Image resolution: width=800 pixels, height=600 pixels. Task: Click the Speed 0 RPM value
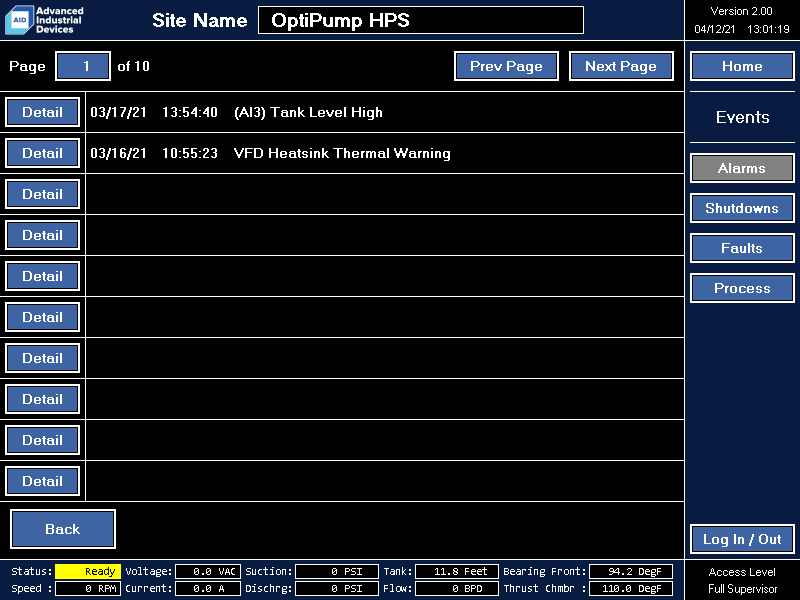pos(88,588)
